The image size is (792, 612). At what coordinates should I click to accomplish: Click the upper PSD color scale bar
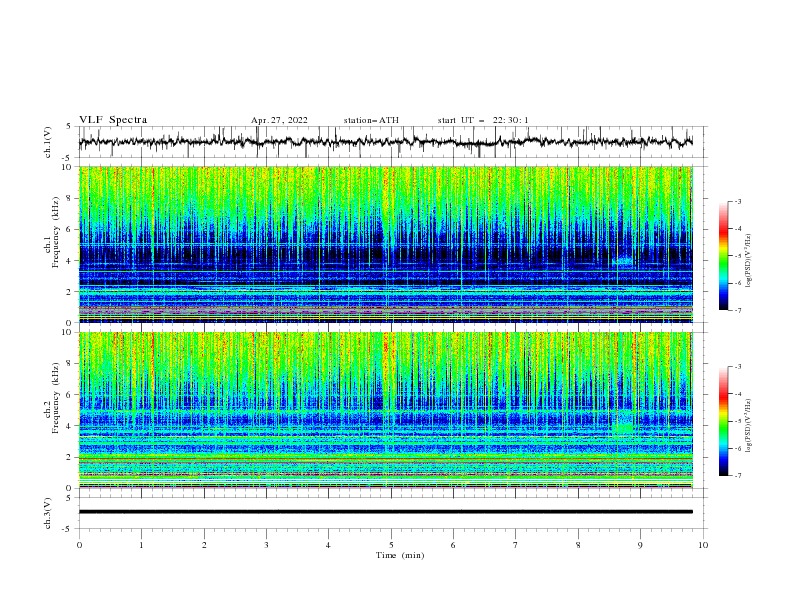(723, 256)
